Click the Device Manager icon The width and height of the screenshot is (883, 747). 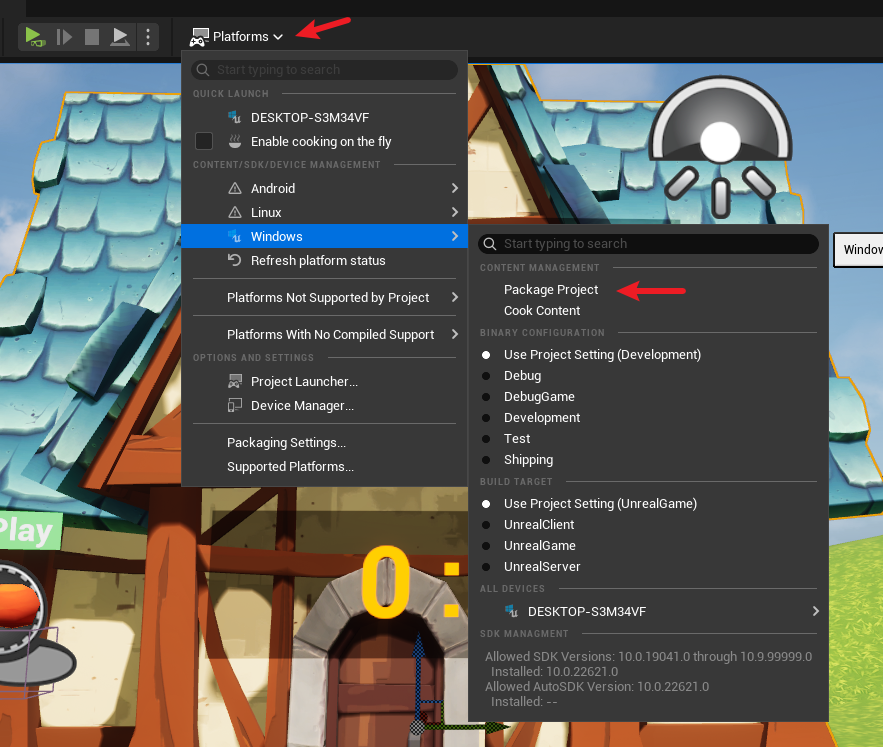click(235, 406)
